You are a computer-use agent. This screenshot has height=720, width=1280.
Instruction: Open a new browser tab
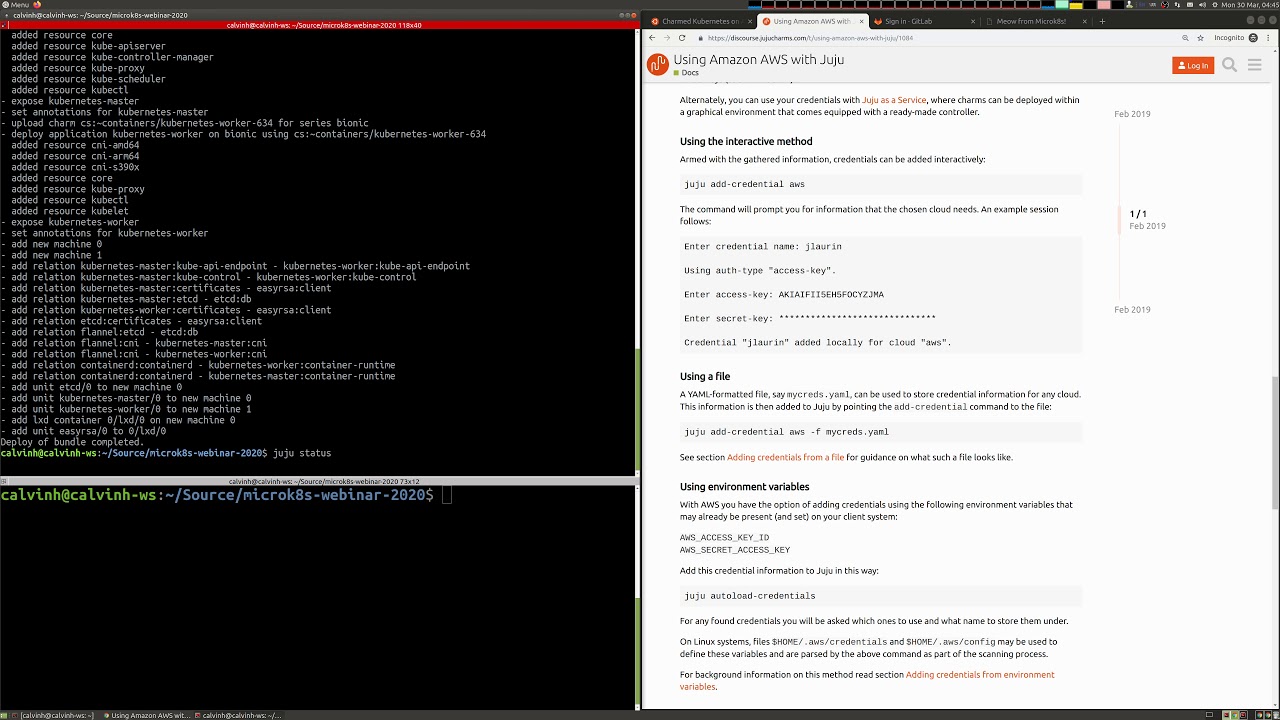pyautogui.click(x=1102, y=21)
